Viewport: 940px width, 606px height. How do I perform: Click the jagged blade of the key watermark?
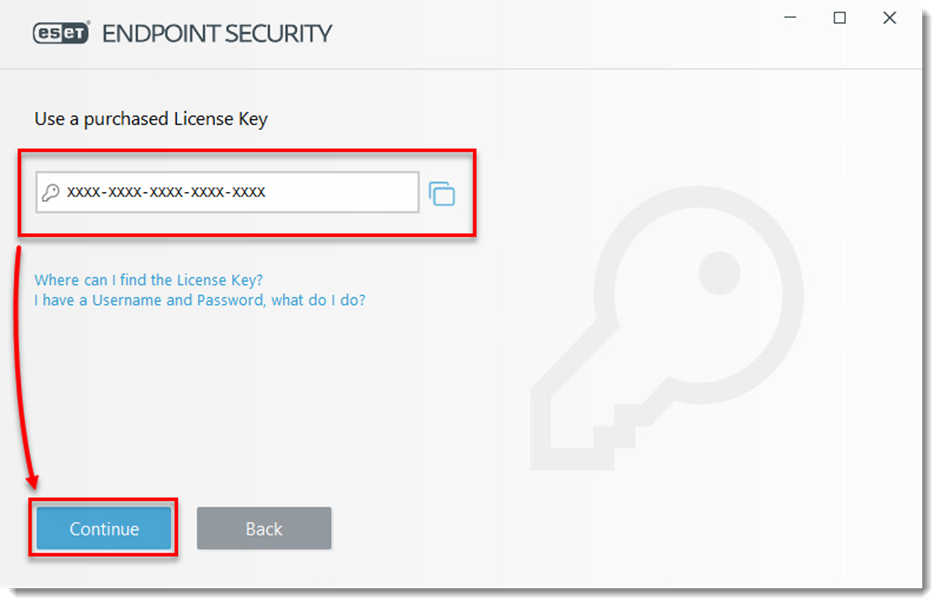pos(590,420)
